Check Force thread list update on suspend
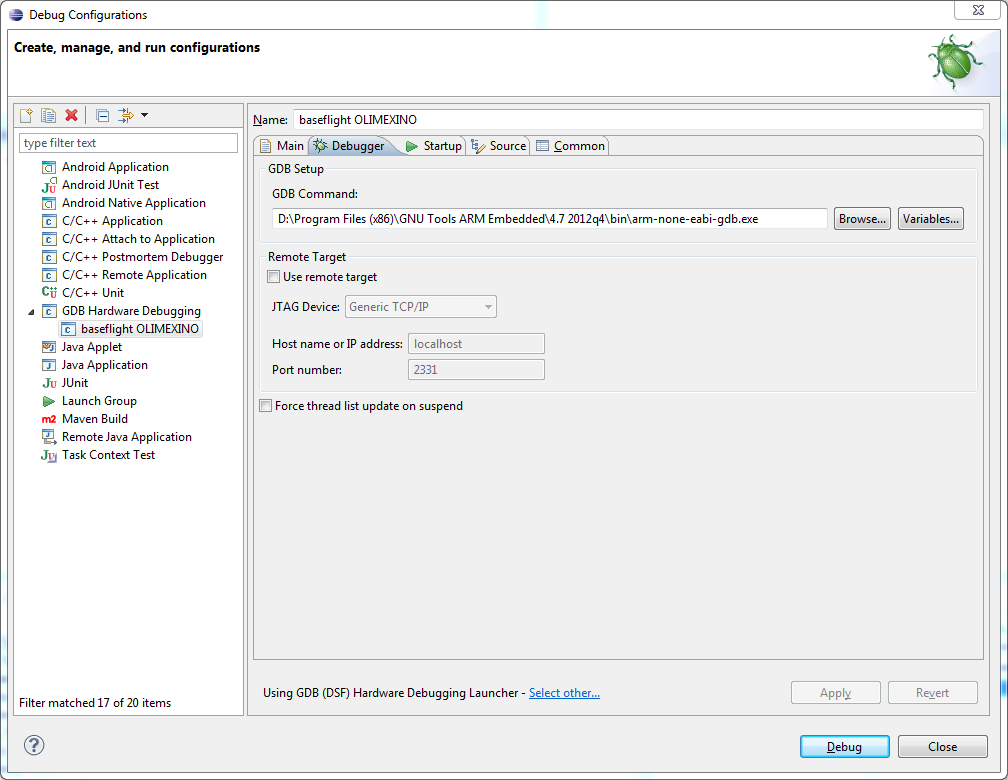Image resolution: width=1008 pixels, height=780 pixels. pos(265,405)
